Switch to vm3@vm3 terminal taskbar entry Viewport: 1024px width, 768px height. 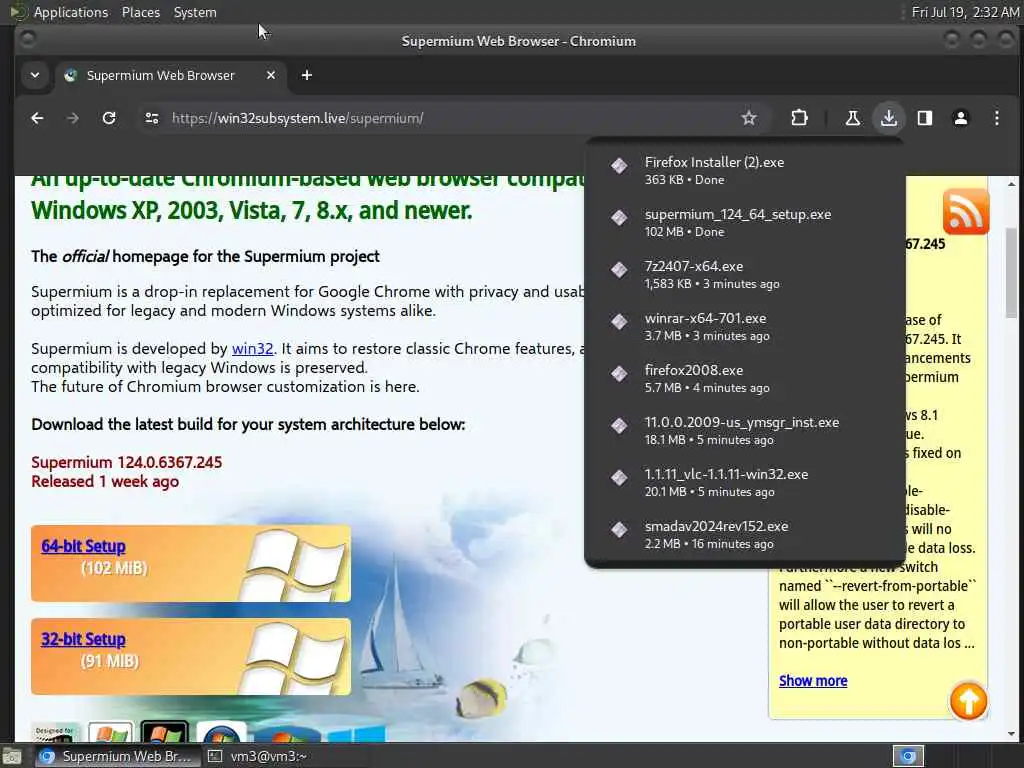(x=258, y=756)
